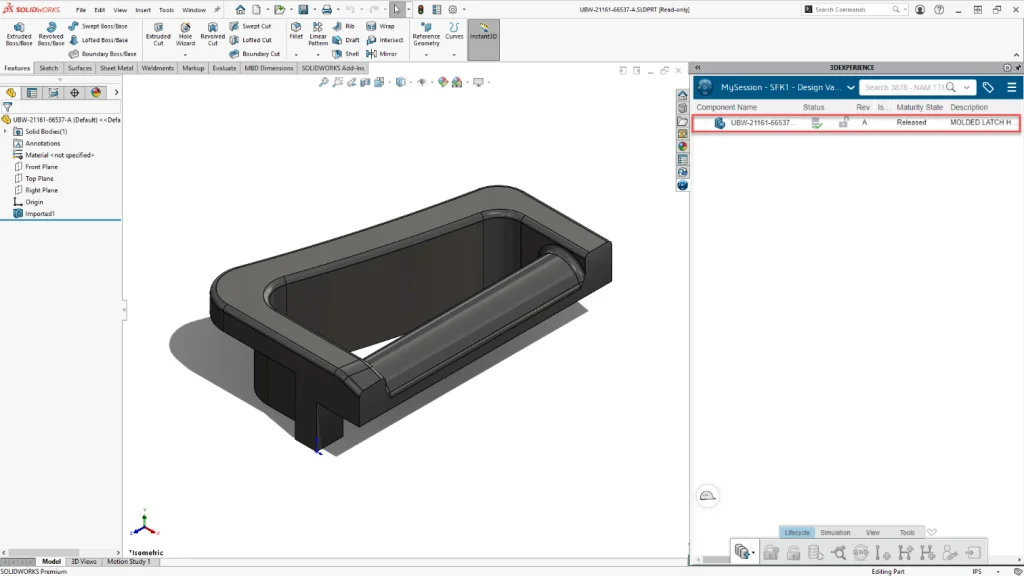Open the search options dropdown arrow
The image size is (1024, 576).
967,87
